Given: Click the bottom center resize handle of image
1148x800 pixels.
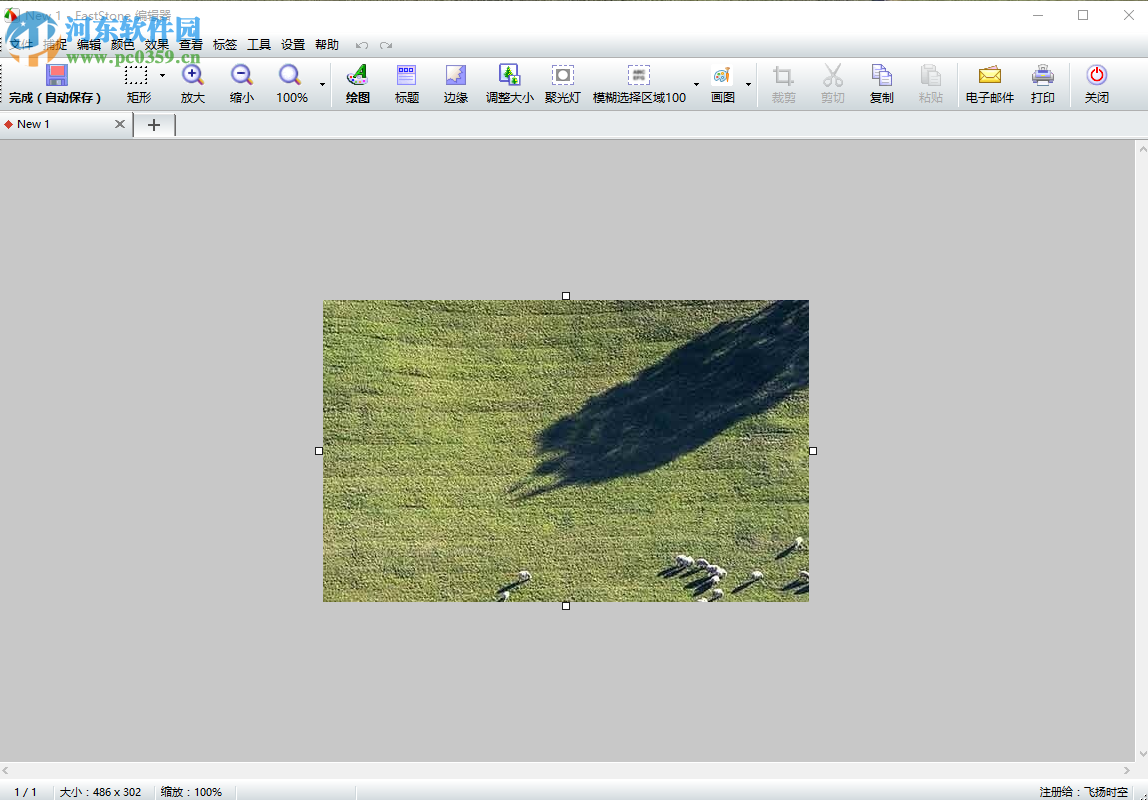Looking at the screenshot, I should [x=566, y=606].
